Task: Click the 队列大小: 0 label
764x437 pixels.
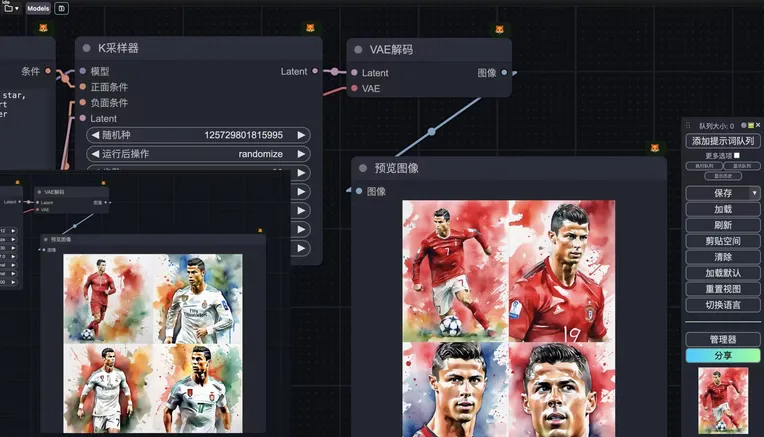Action: [x=716, y=126]
